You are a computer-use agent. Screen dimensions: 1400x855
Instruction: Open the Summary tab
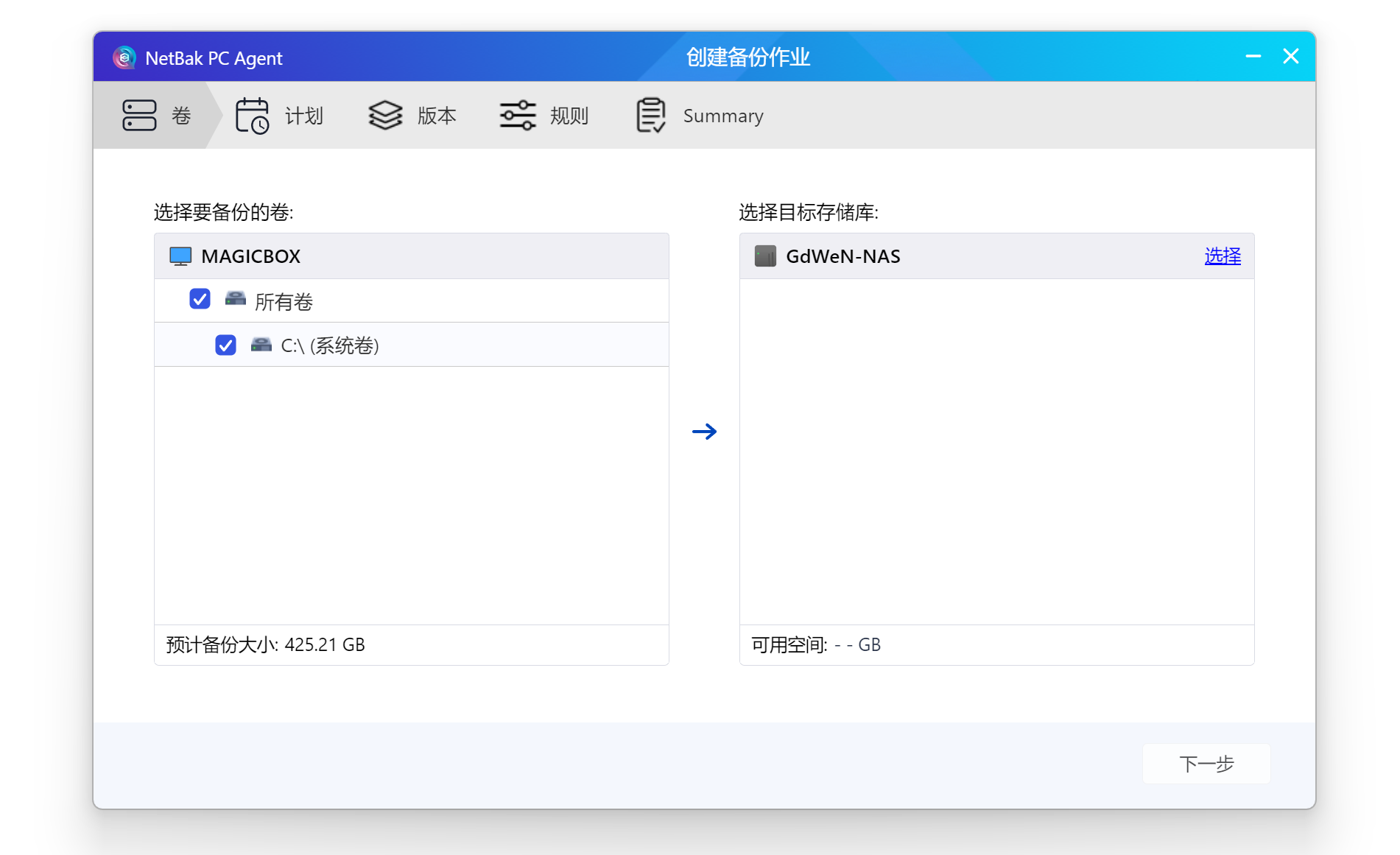[700, 116]
